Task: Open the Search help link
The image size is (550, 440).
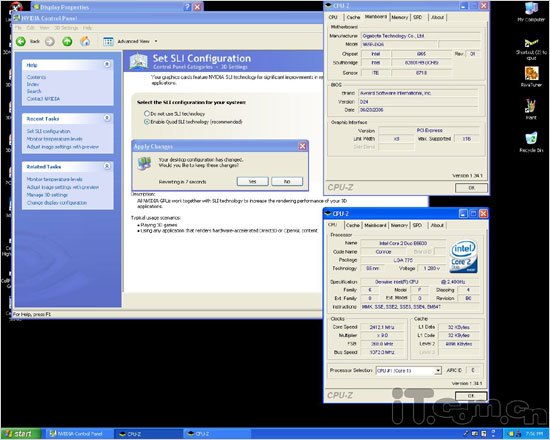Action: click(34, 91)
